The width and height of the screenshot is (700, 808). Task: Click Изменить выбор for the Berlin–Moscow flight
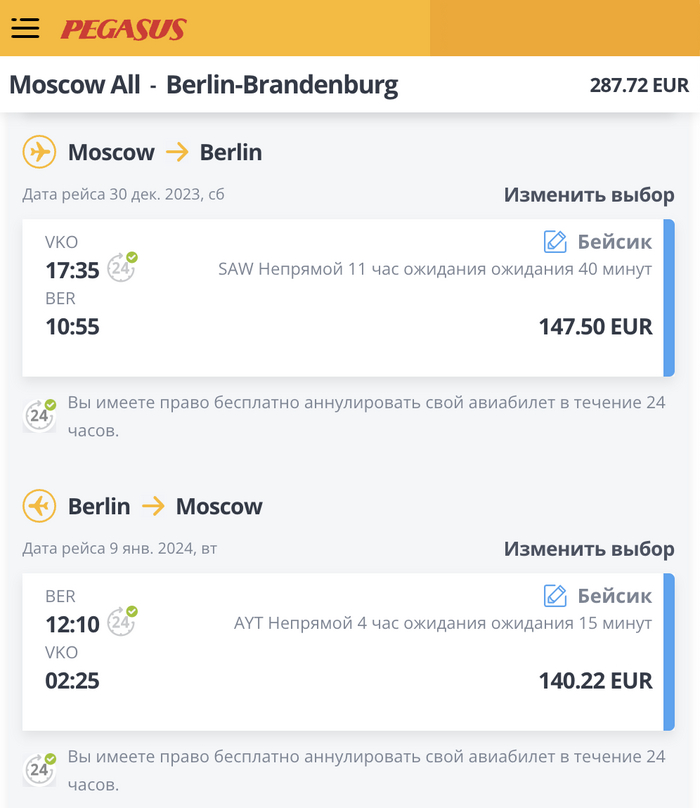(589, 549)
